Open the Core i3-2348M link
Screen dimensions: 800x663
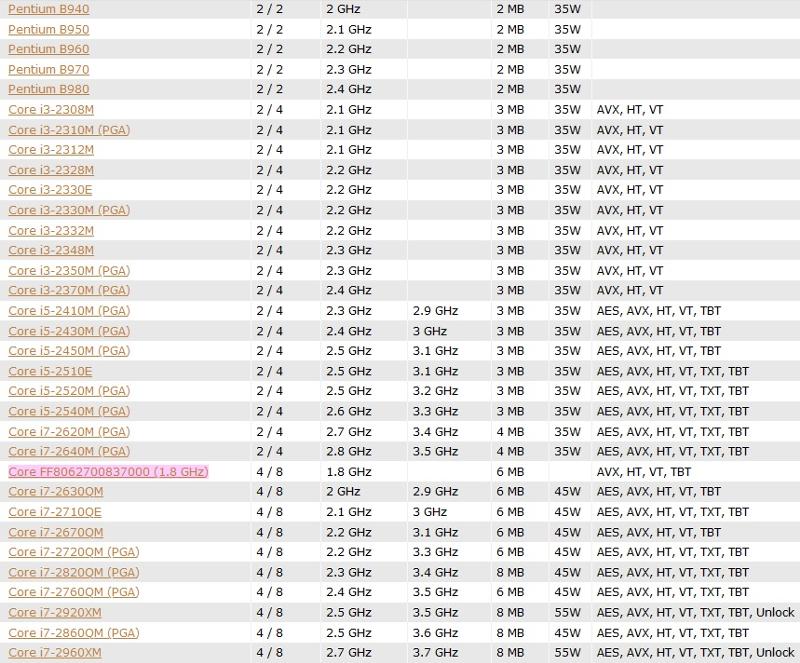tap(51, 250)
